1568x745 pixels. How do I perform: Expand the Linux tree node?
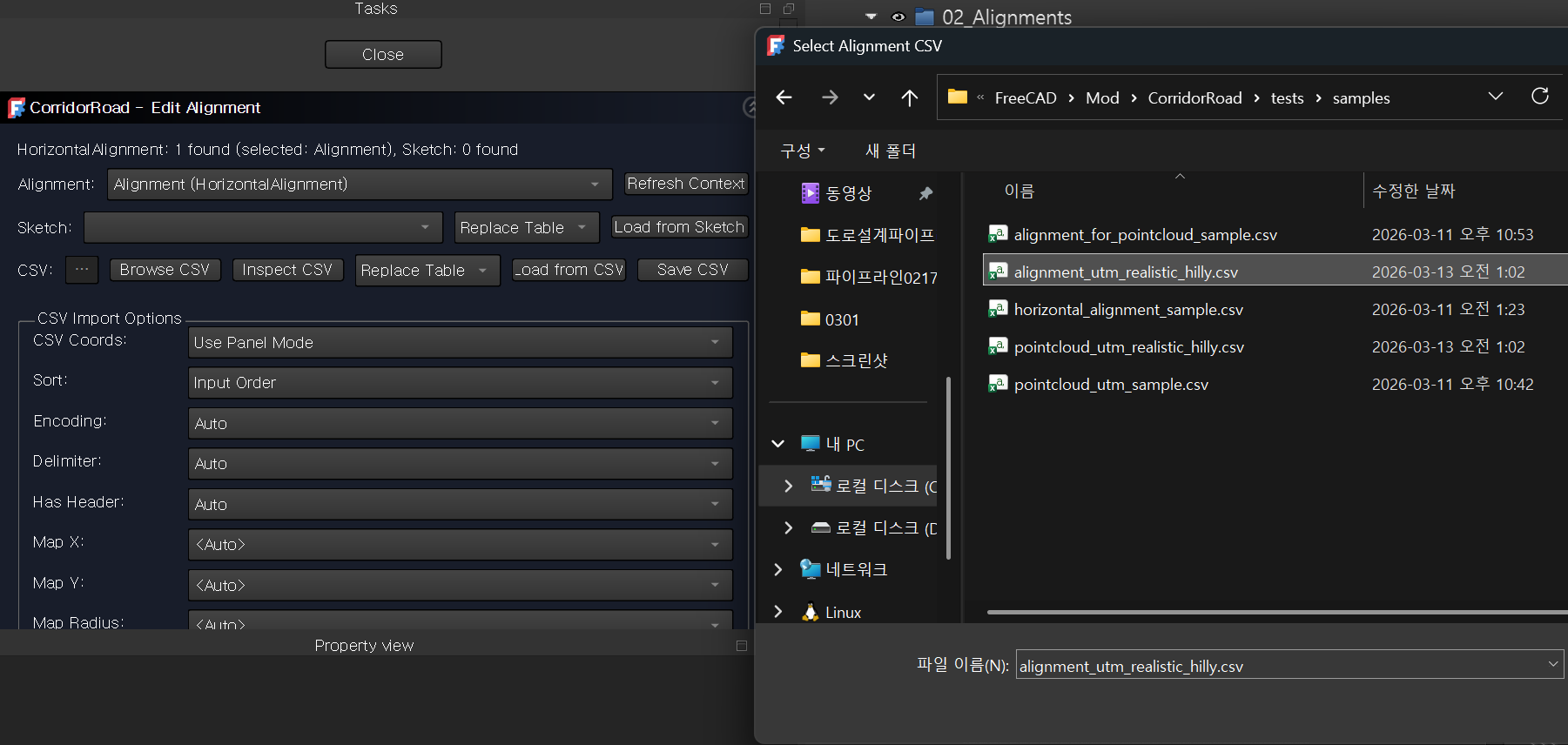click(777, 612)
